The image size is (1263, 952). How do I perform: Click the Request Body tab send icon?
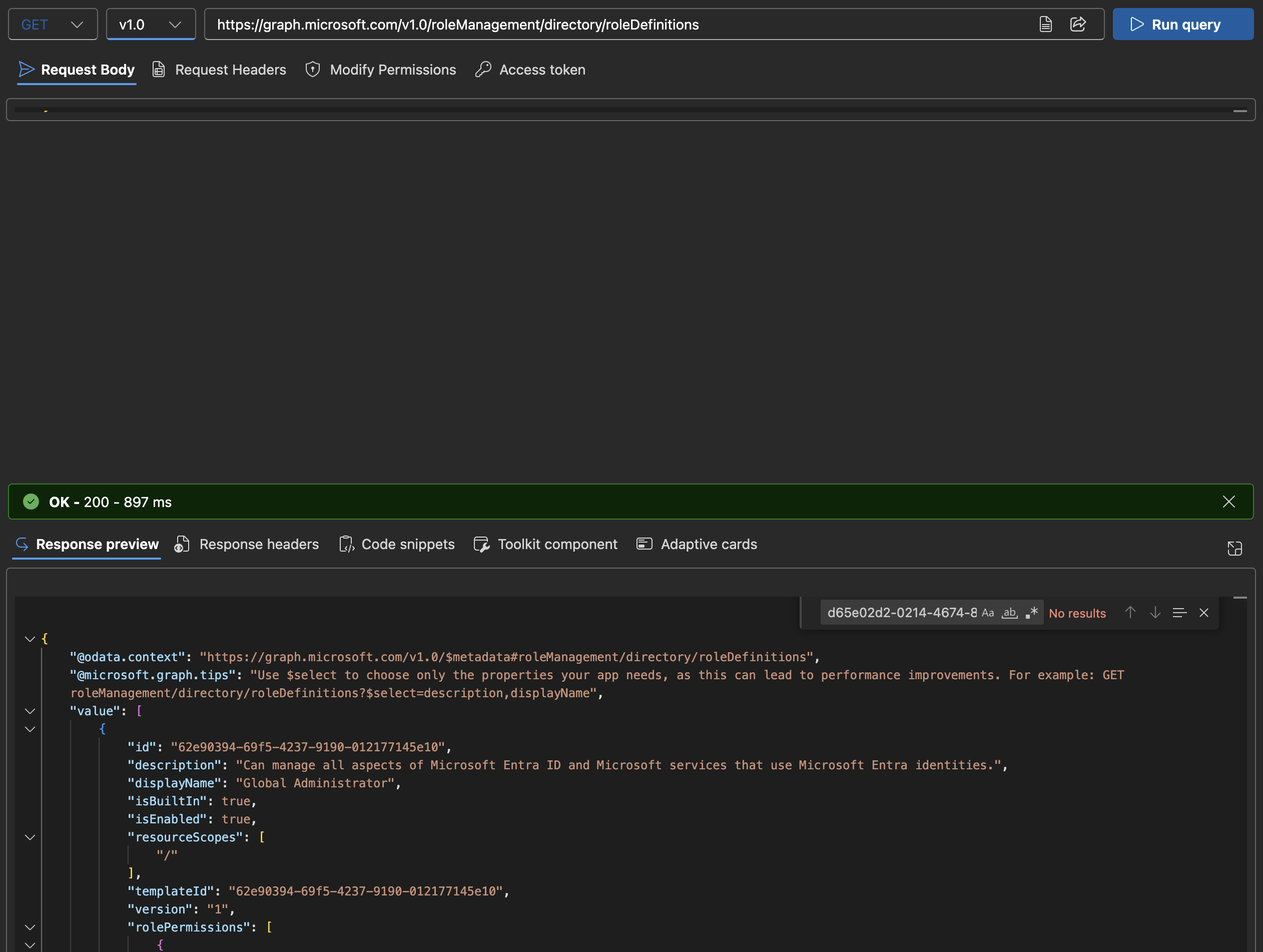27,69
